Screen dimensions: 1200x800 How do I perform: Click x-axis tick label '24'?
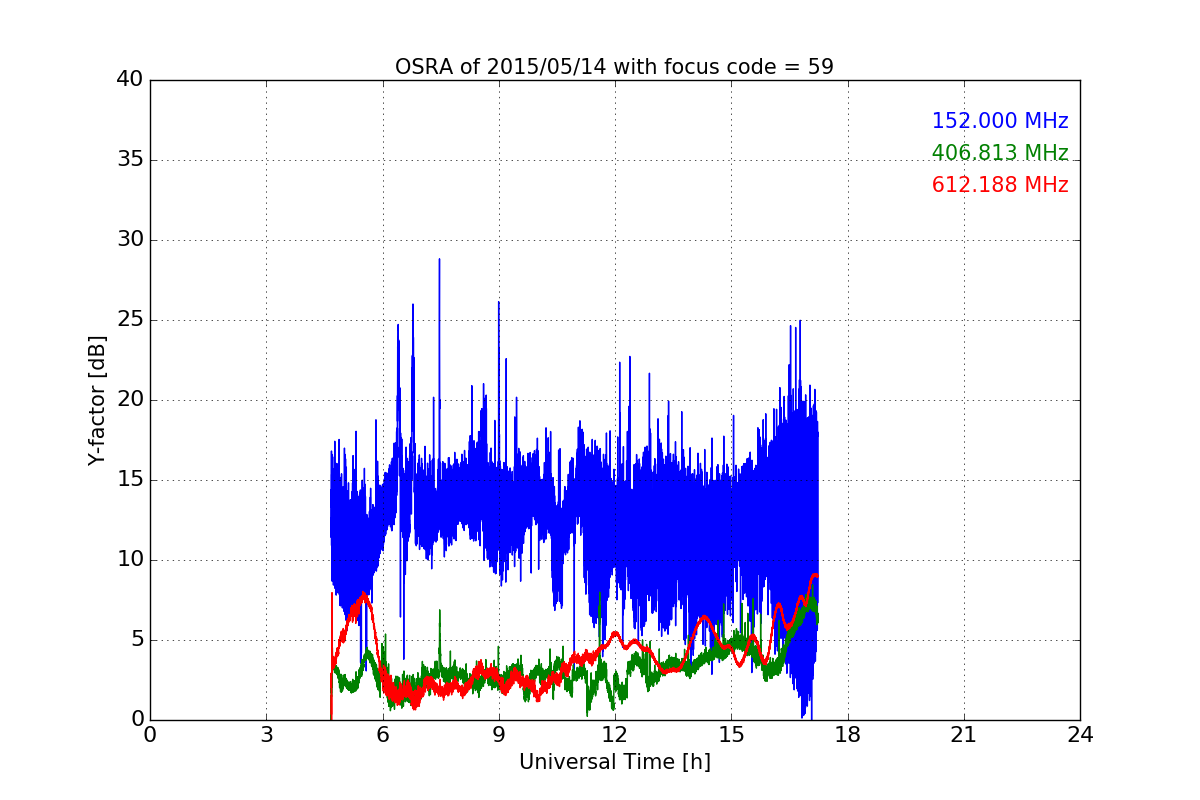(x=1080, y=735)
